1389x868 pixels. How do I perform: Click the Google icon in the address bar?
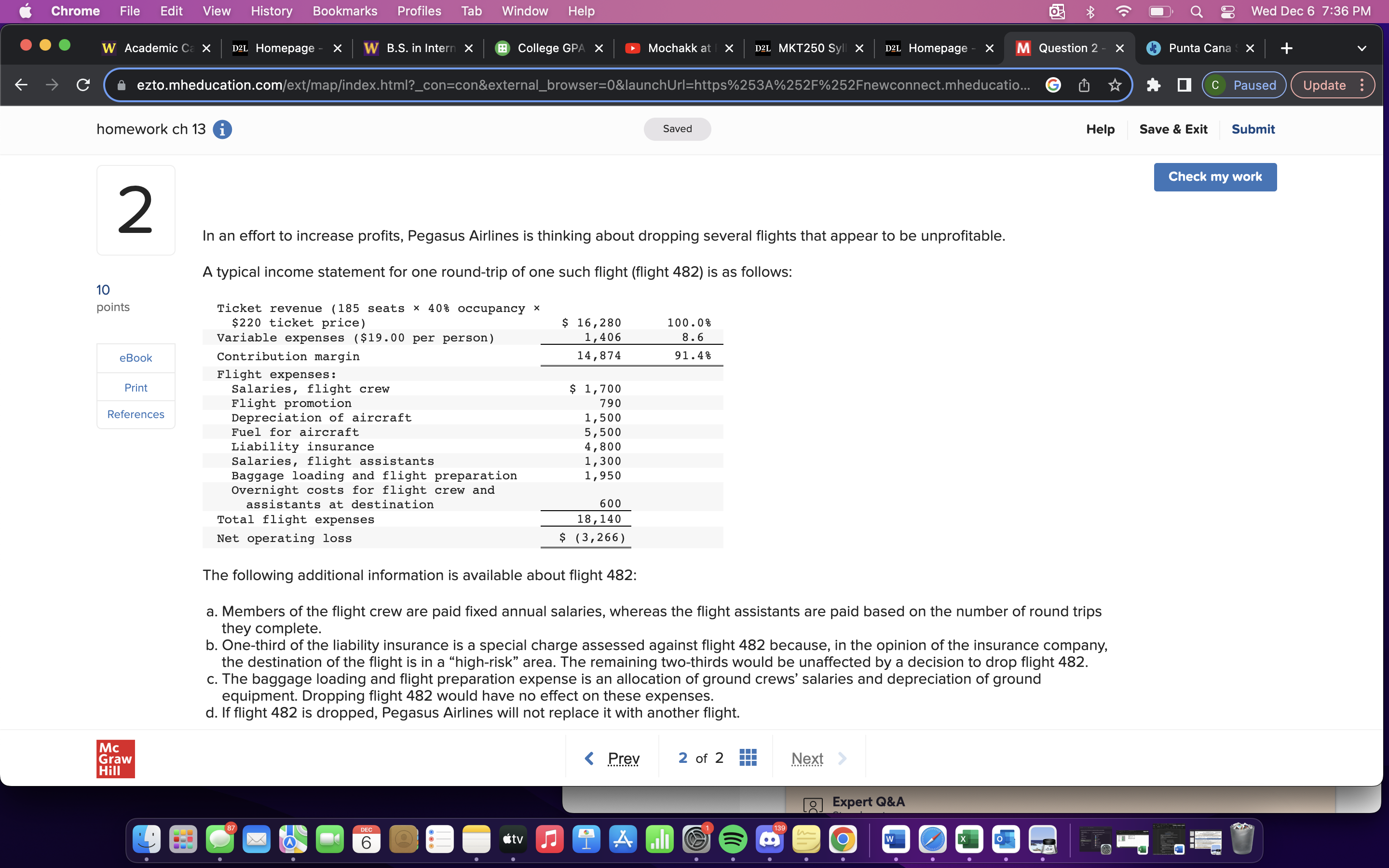(1053, 85)
